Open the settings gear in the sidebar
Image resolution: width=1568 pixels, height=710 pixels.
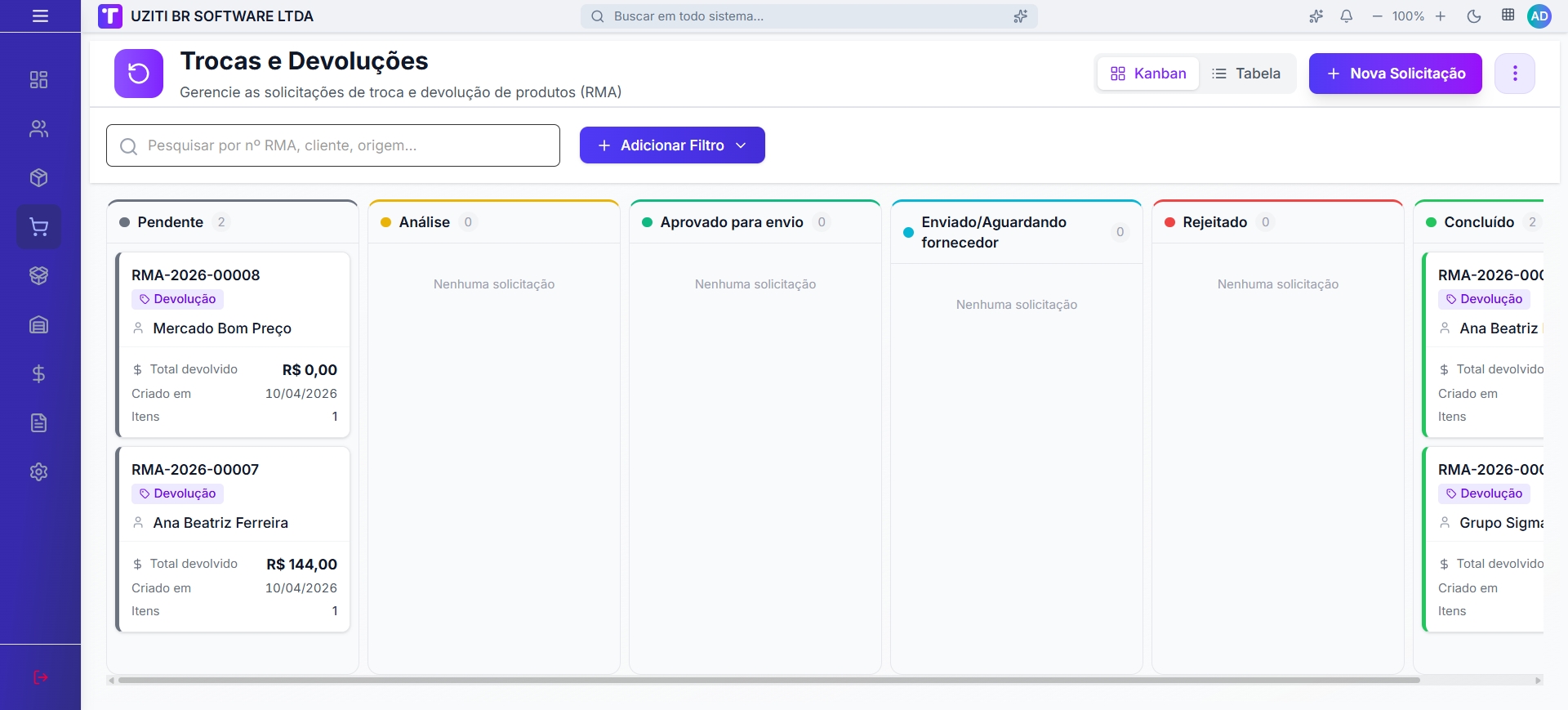38,472
